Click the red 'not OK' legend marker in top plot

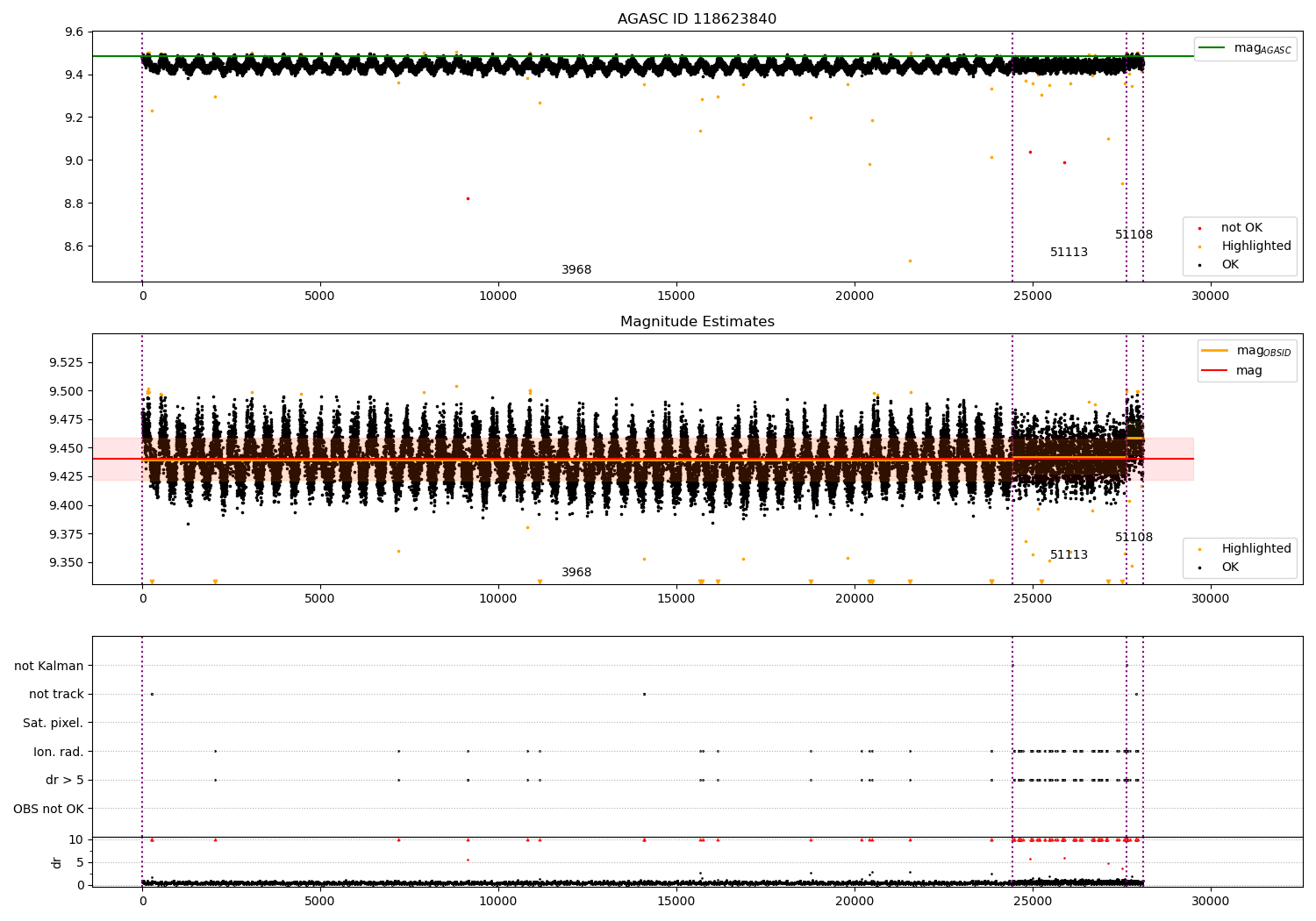(x=1199, y=228)
